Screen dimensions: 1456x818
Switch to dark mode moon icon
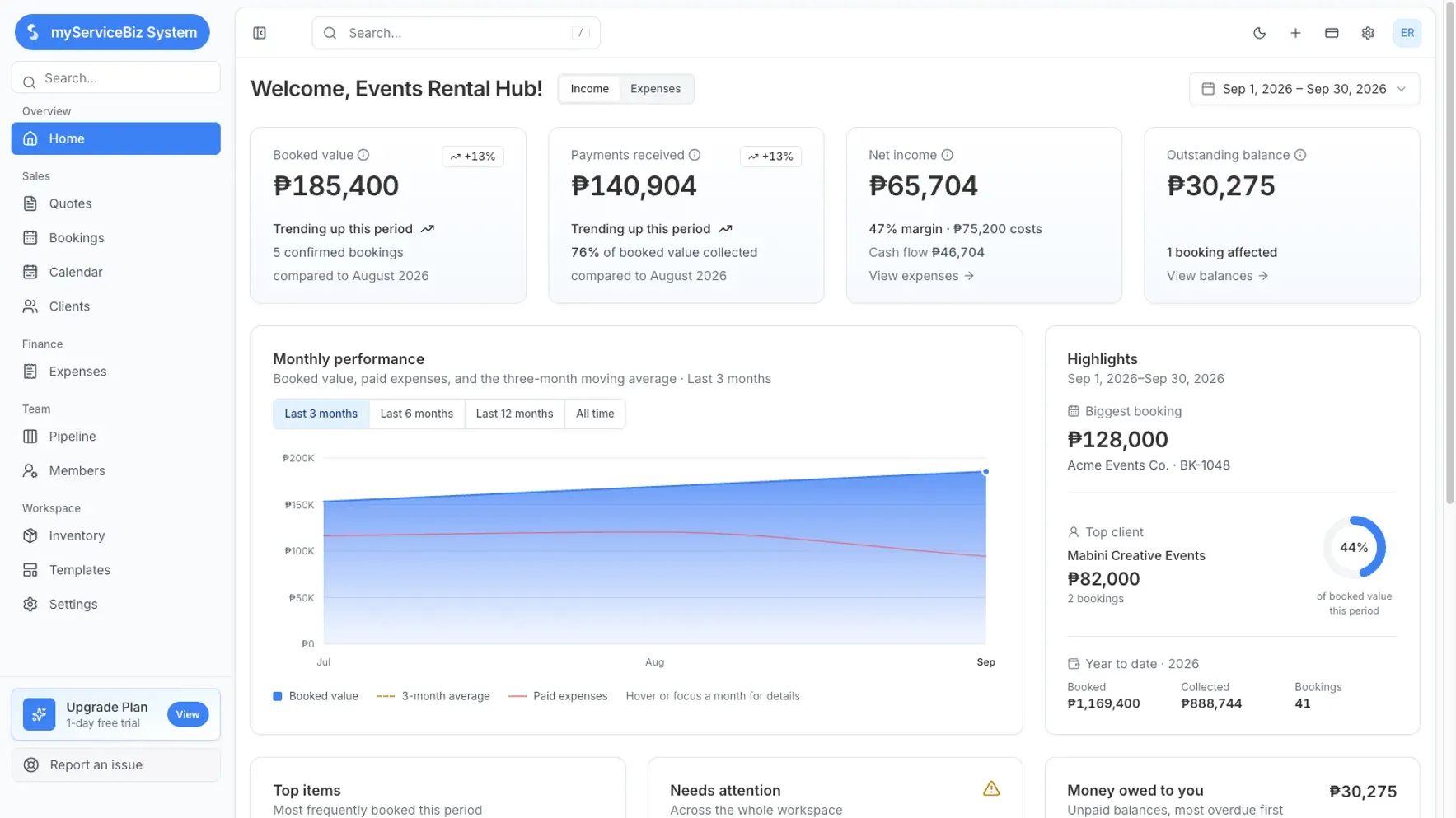[x=1259, y=33]
